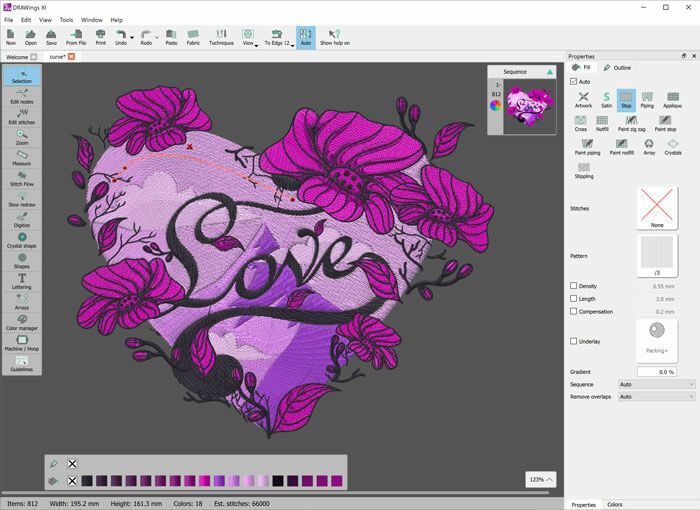Select the Lettering tool
Image resolution: width=700 pixels, height=510 pixels.
(x=21, y=281)
